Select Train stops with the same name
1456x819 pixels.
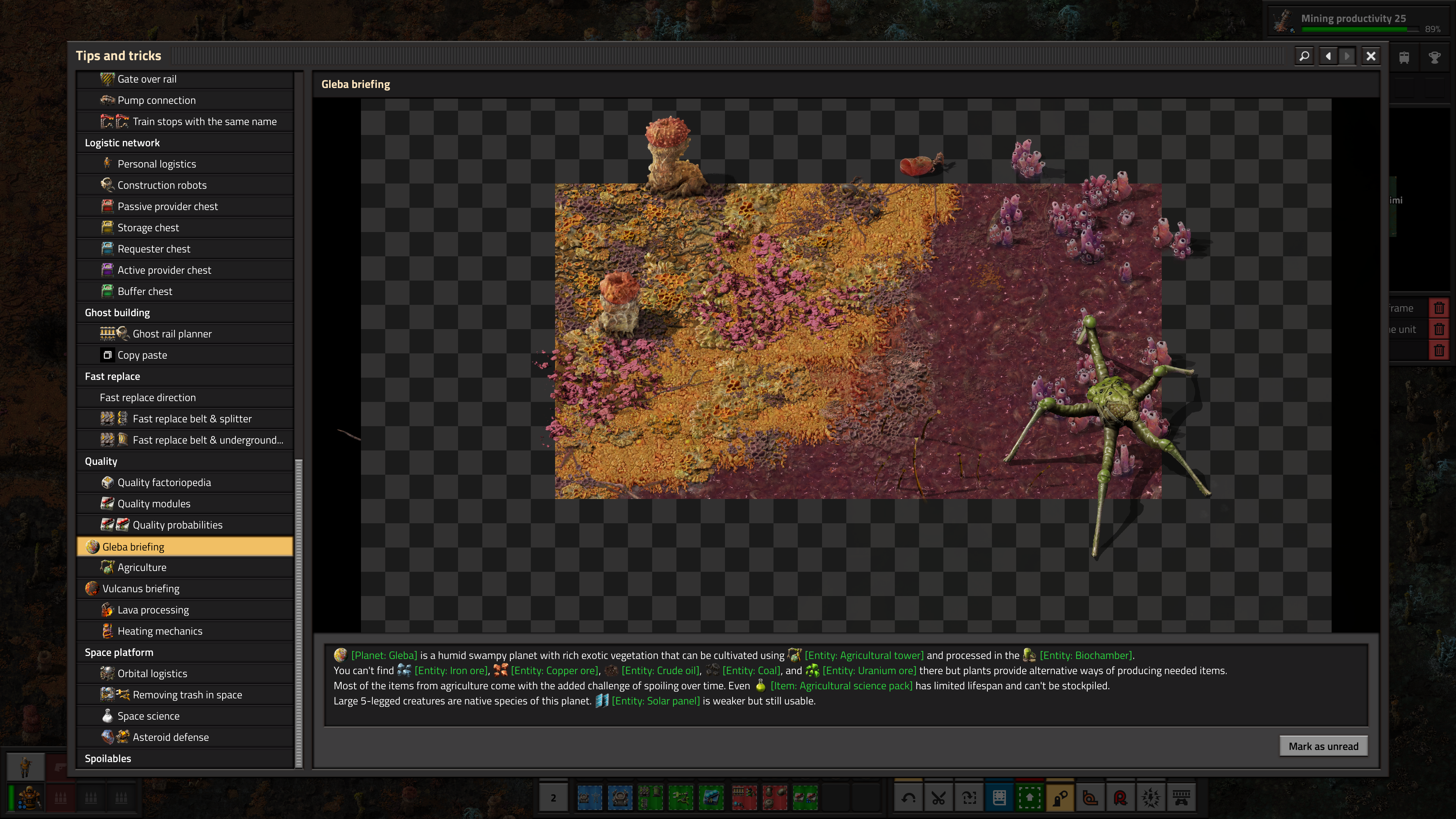(185, 121)
